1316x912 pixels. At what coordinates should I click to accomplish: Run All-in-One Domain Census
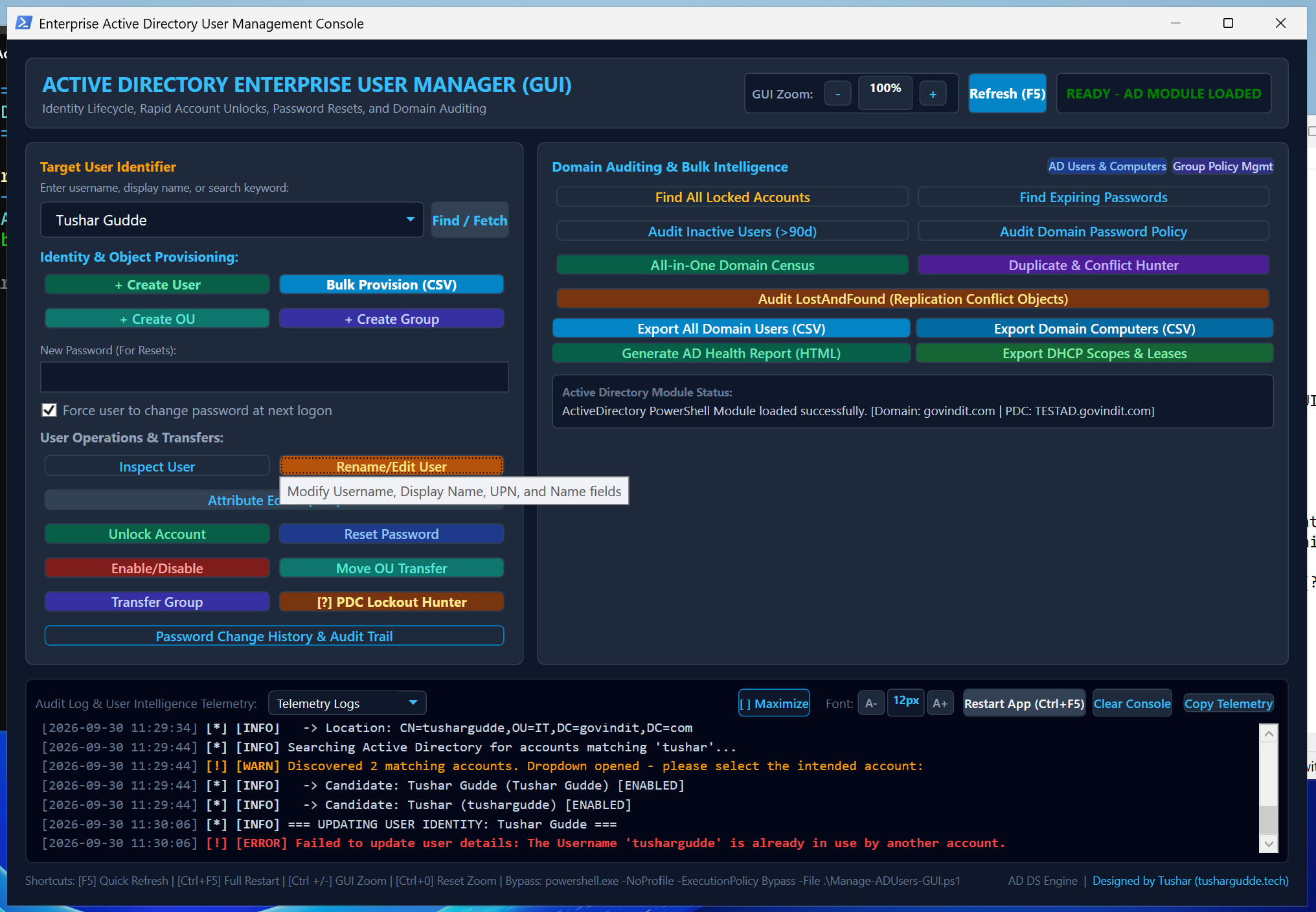click(x=732, y=265)
